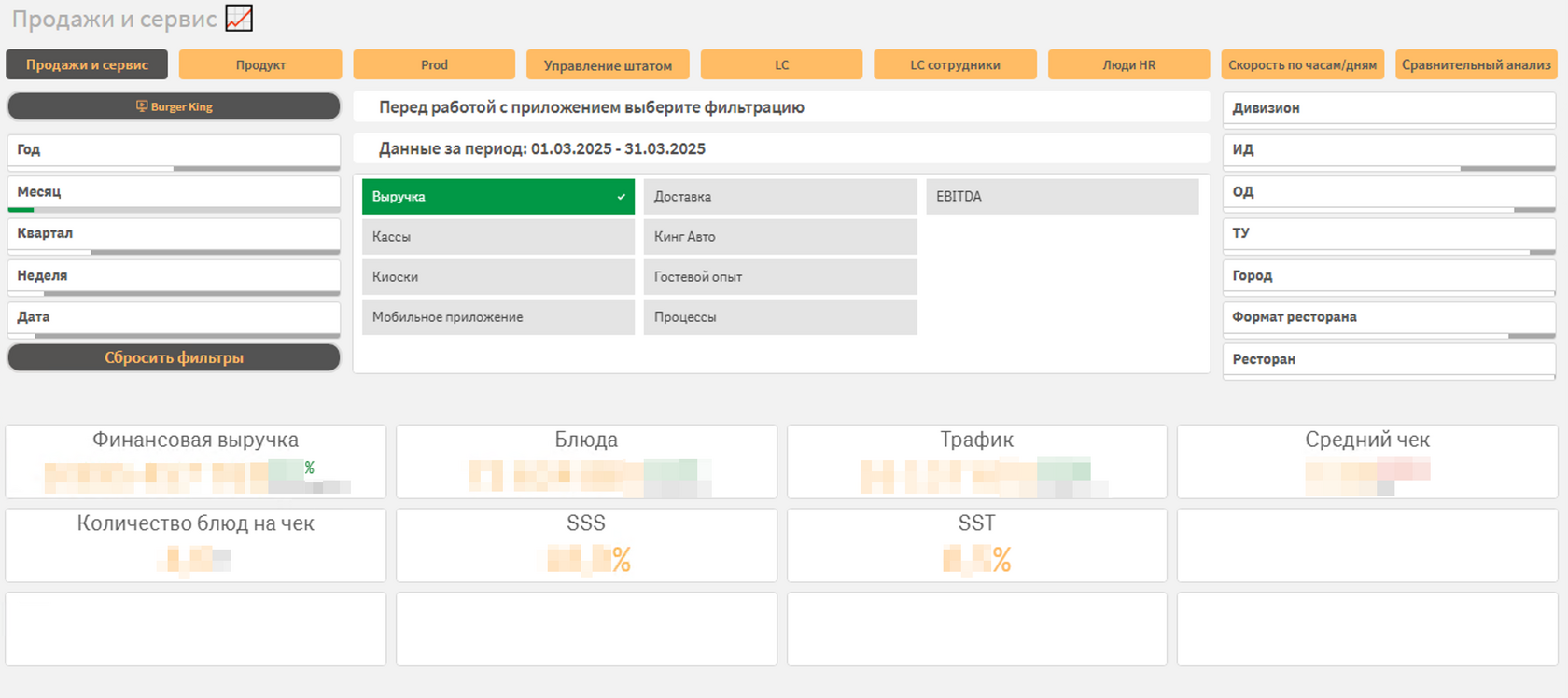Open the ИД filter
Viewport: 1568px width, 698px height.
(1389, 152)
